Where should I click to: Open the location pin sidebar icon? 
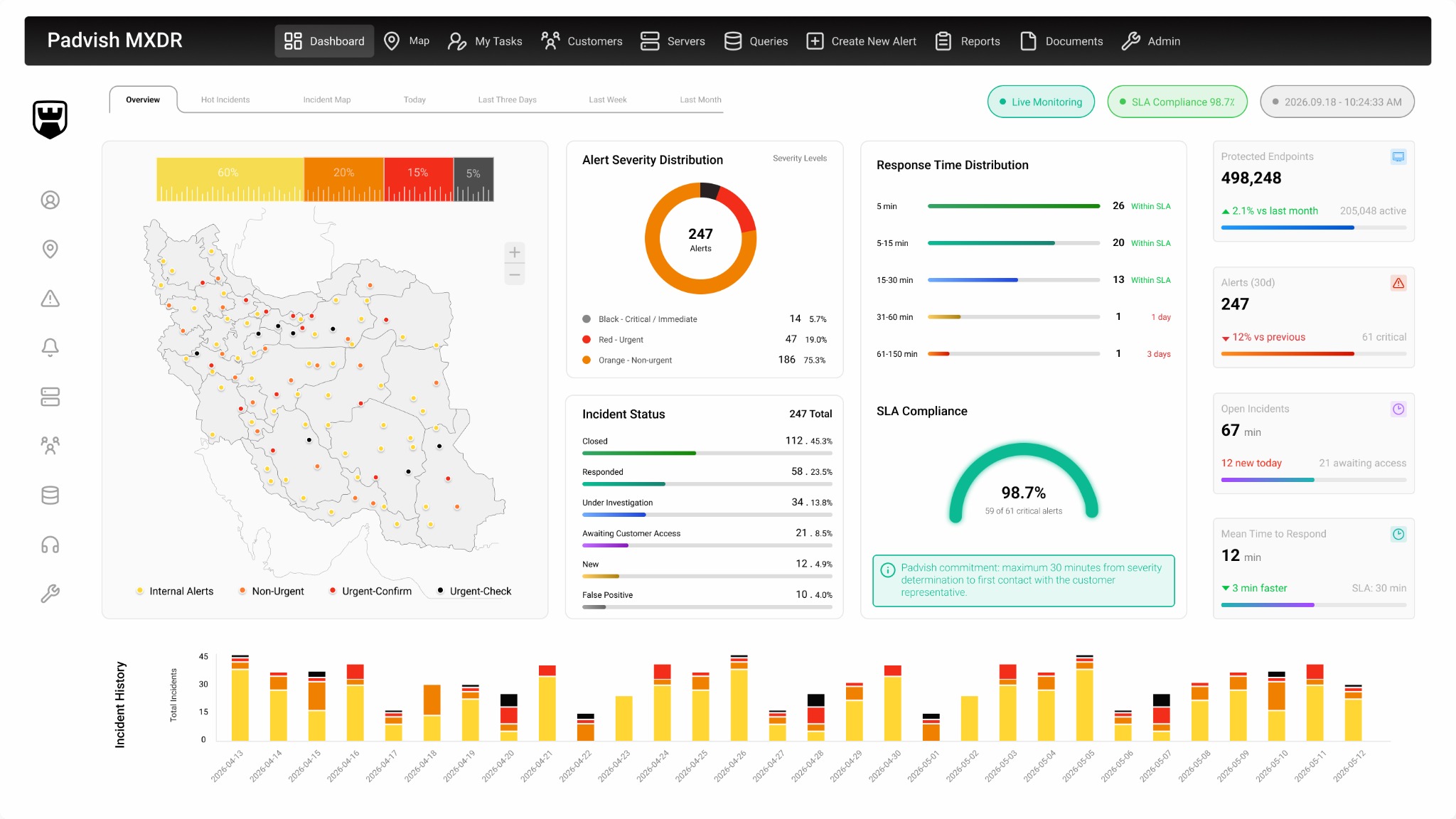click(50, 250)
